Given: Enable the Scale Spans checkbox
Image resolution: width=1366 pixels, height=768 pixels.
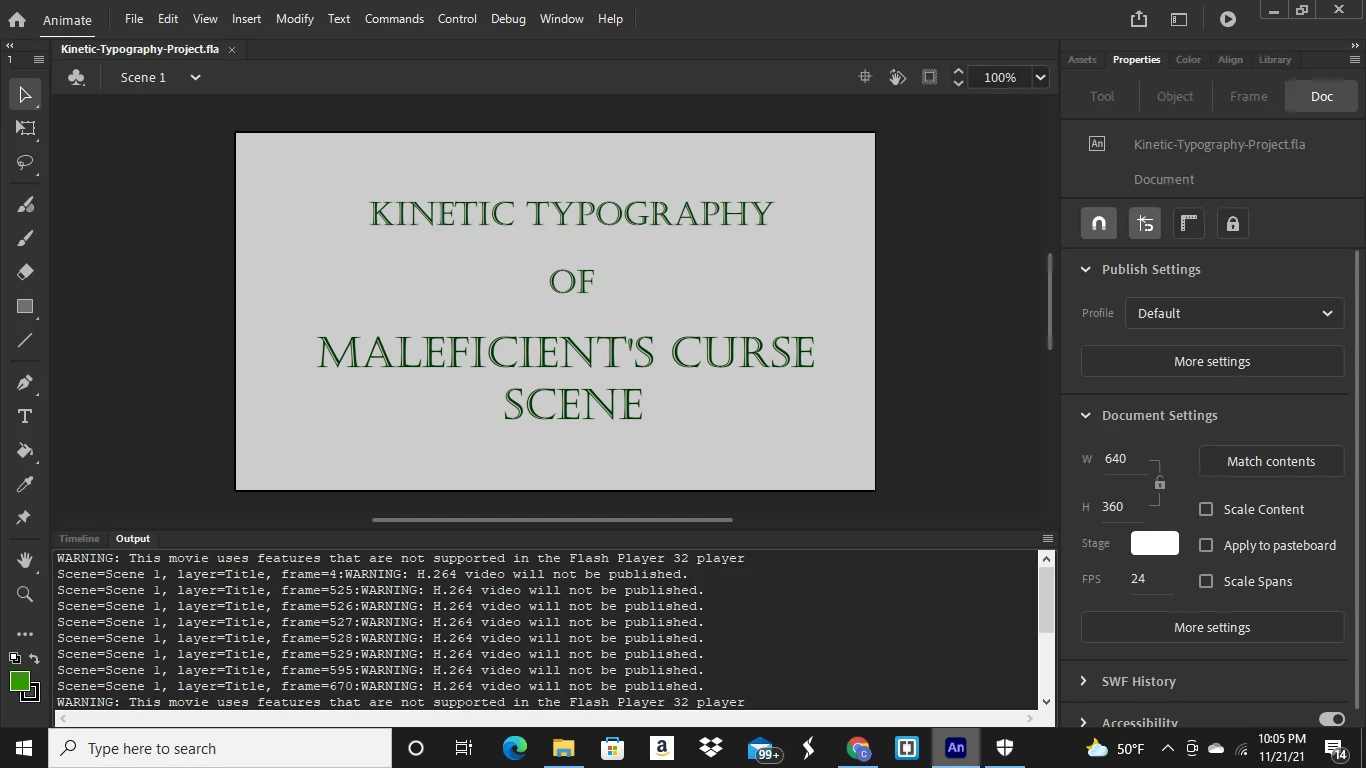Looking at the screenshot, I should coord(1206,581).
